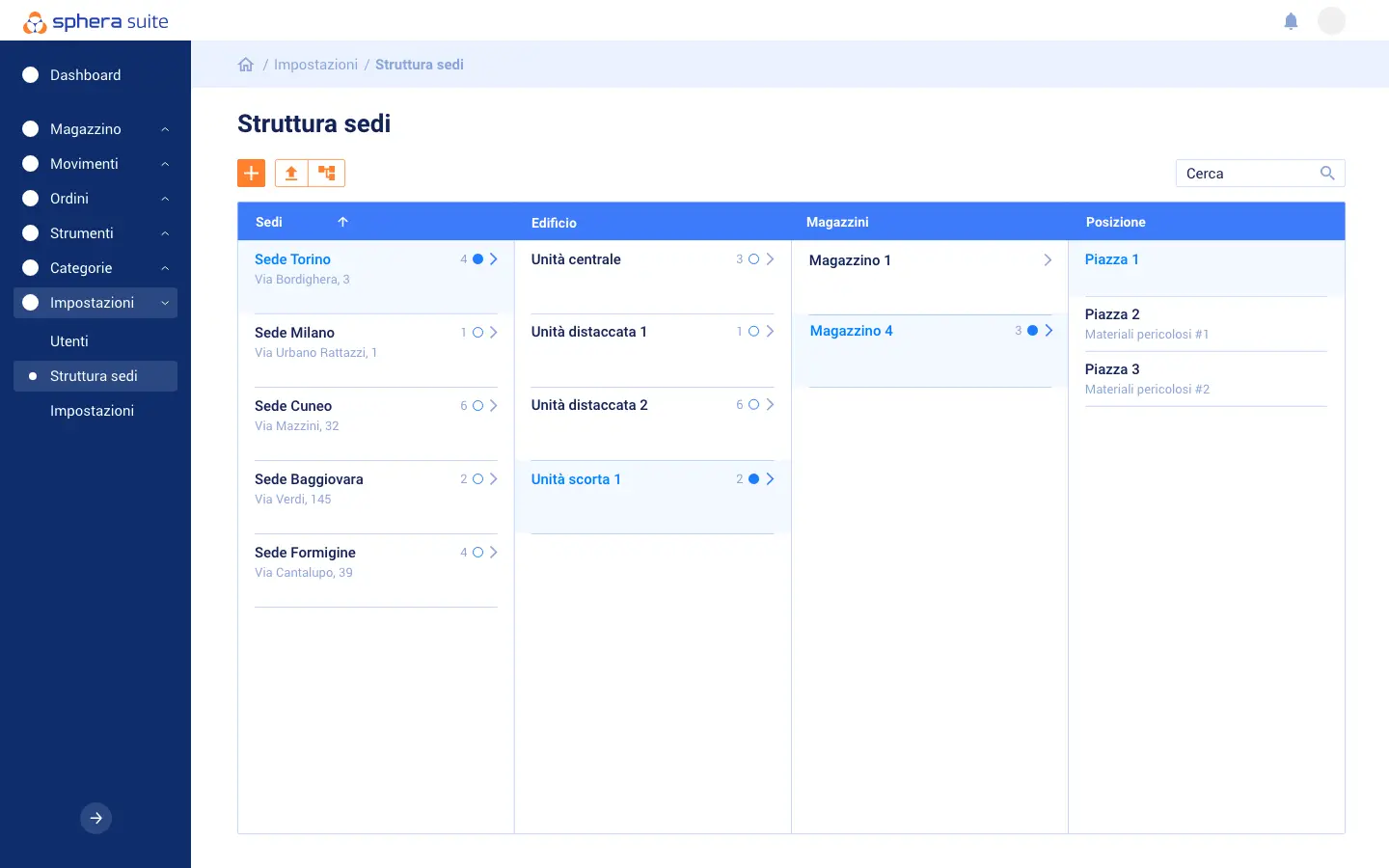
Task: Collapse sidebar with arrow button
Action: pos(95,818)
